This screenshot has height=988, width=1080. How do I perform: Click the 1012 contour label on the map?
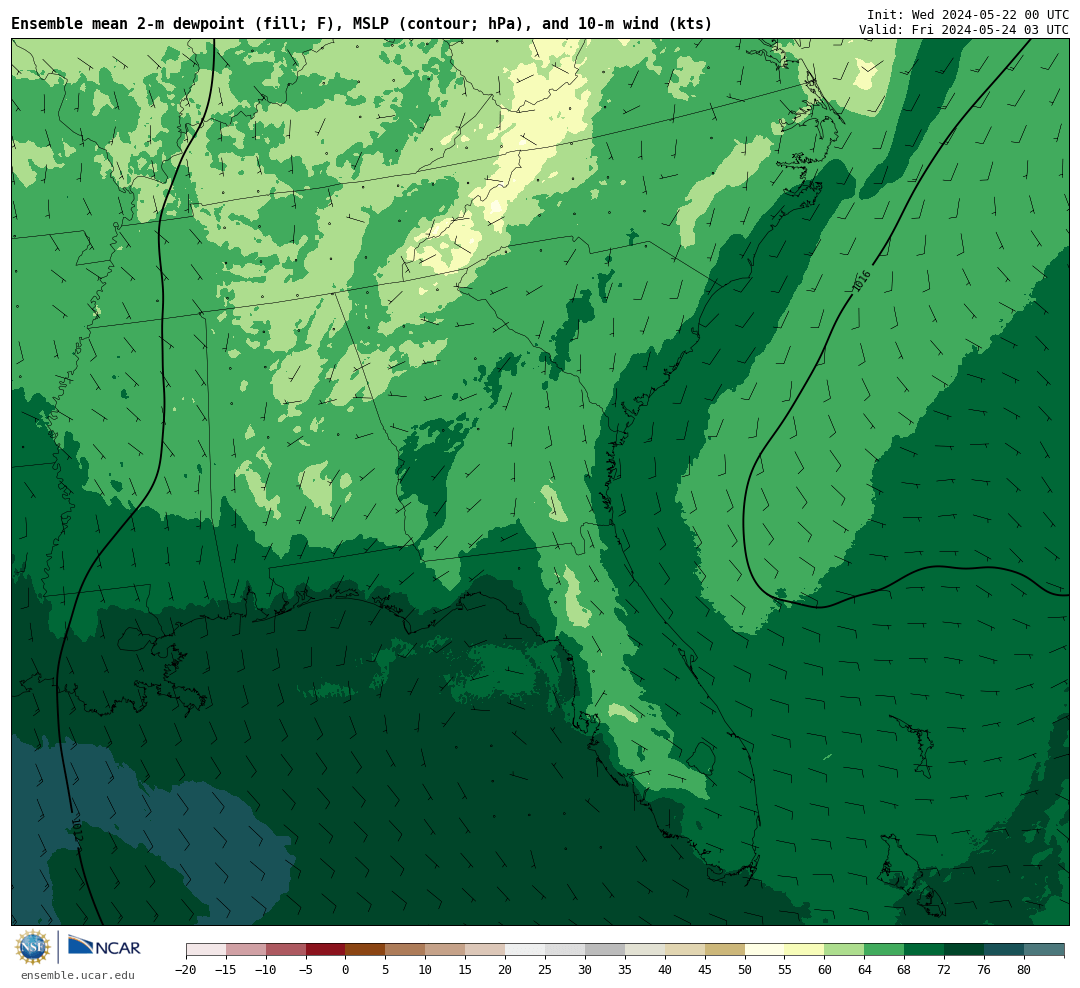point(77,829)
